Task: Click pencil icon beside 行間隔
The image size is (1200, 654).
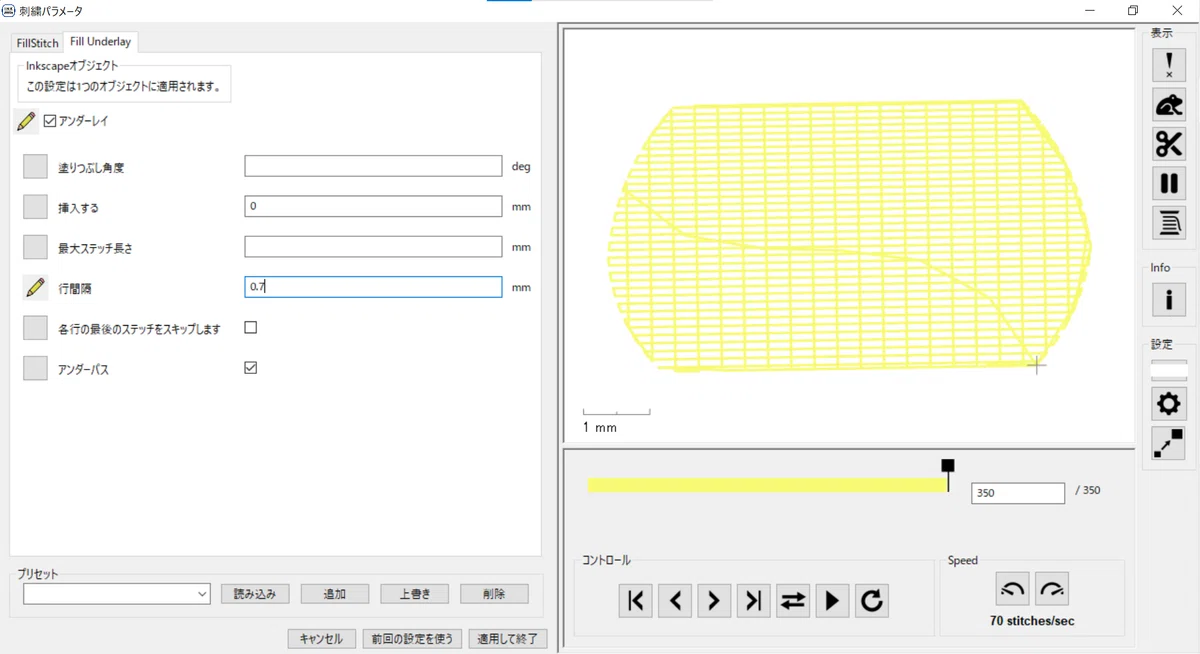Action: pyautogui.click(x=35, y=288)
